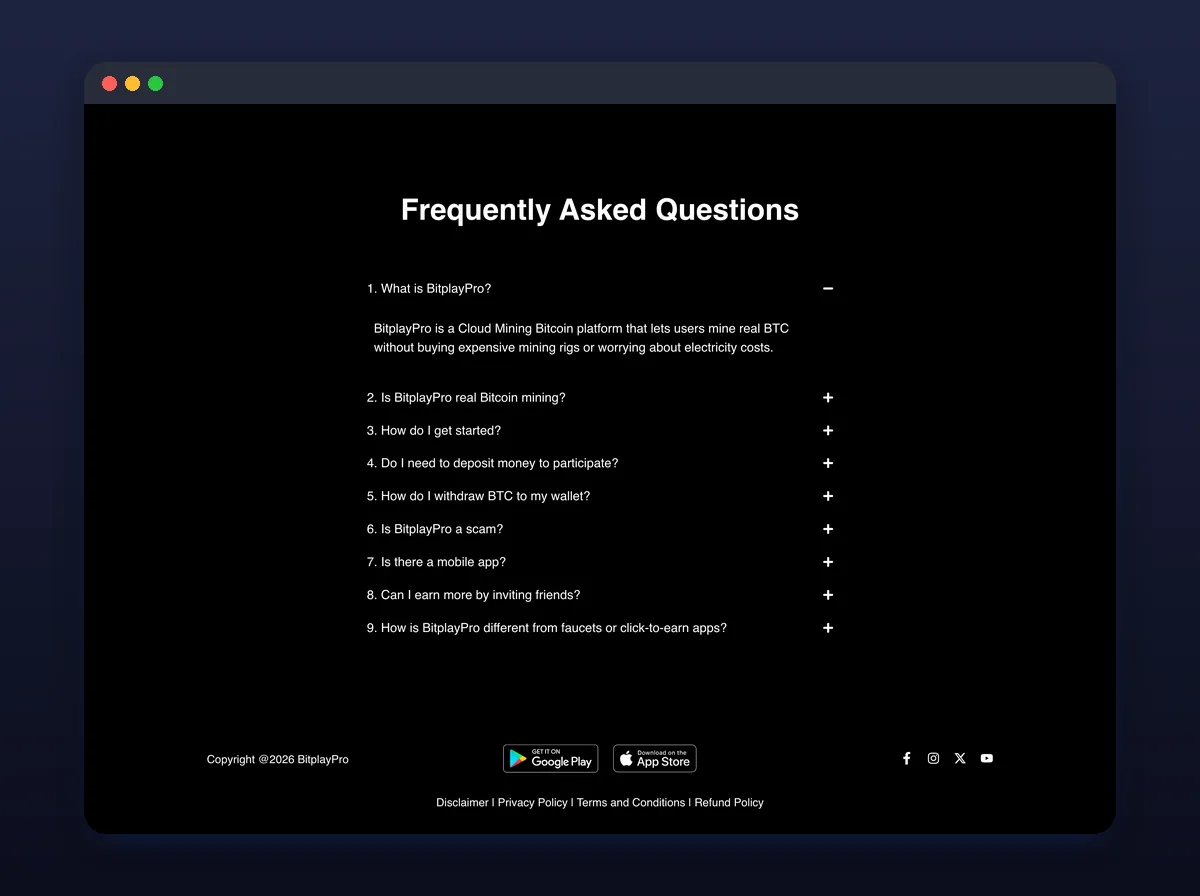The width and height of the screenshot is (1200, 896).
Task: Minimize the window with the yellow button
Action: click(x=133, y=84)
